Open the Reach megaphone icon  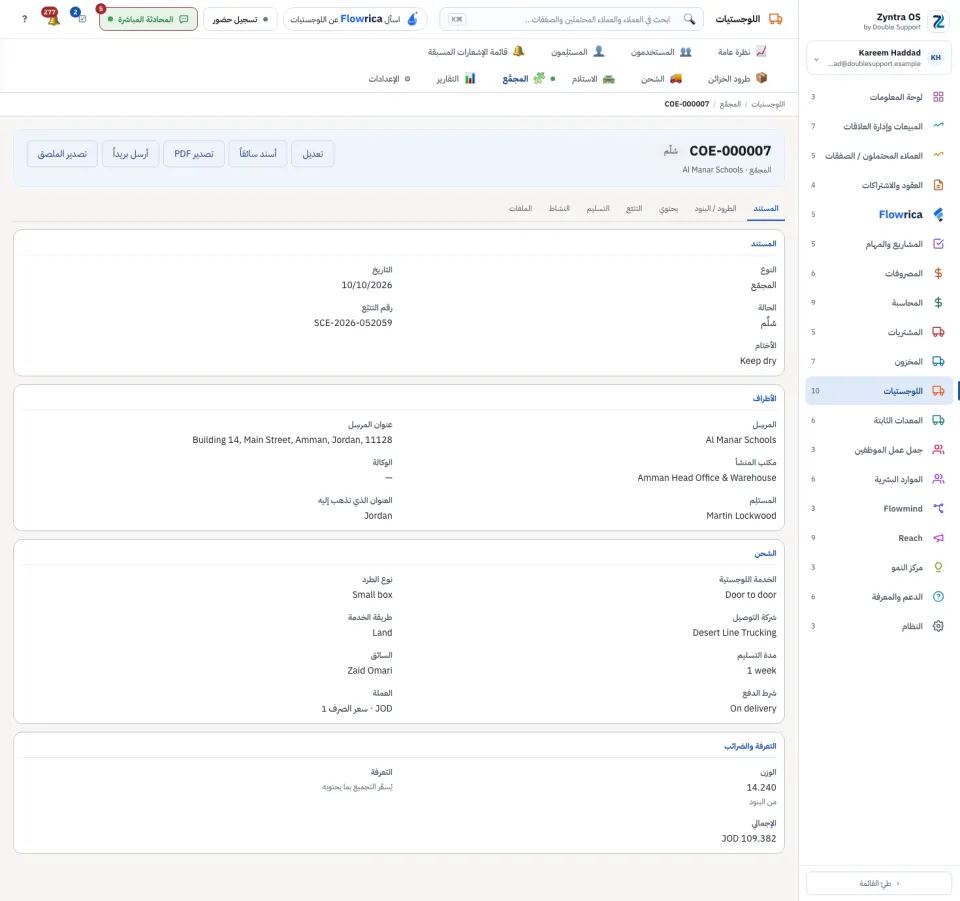[938, 537]
